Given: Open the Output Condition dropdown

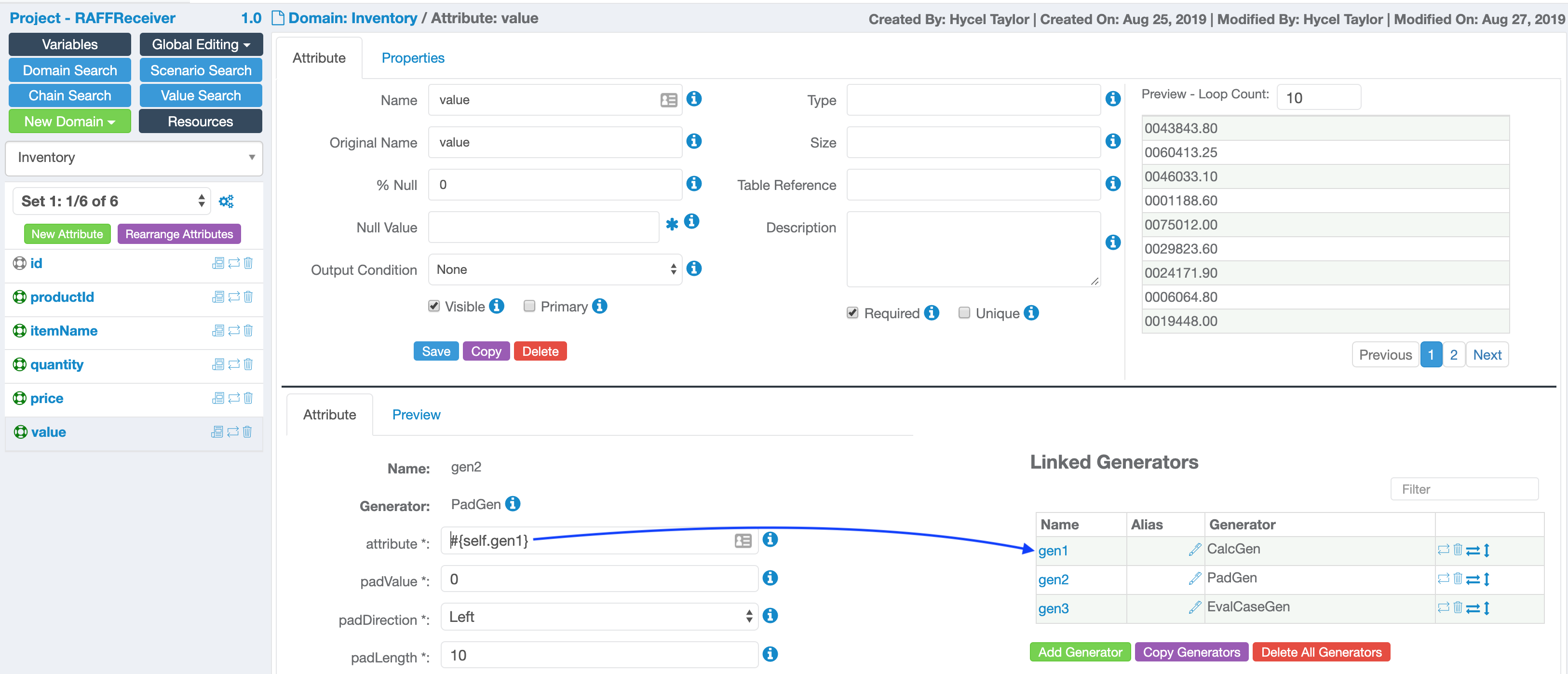Looking at the screenshot, I should tap(554, 269).
